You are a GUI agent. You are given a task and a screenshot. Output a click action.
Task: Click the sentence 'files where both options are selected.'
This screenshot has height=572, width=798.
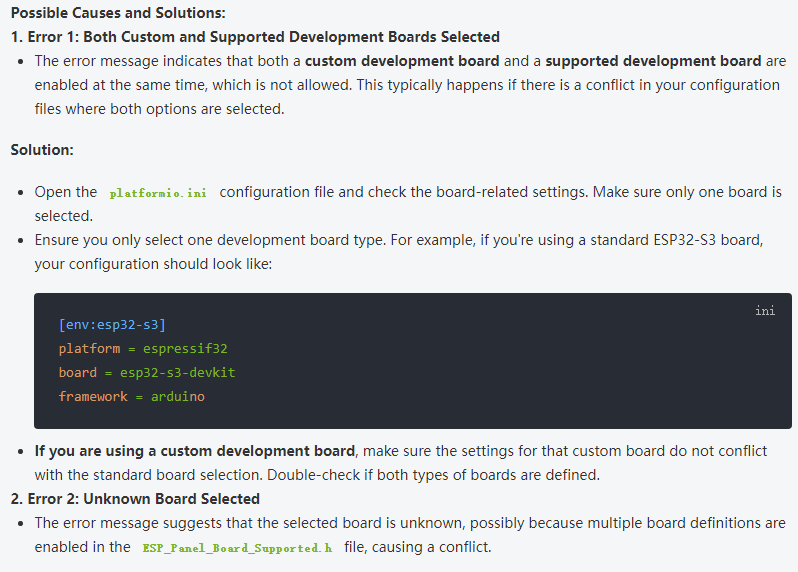[159, 109]
